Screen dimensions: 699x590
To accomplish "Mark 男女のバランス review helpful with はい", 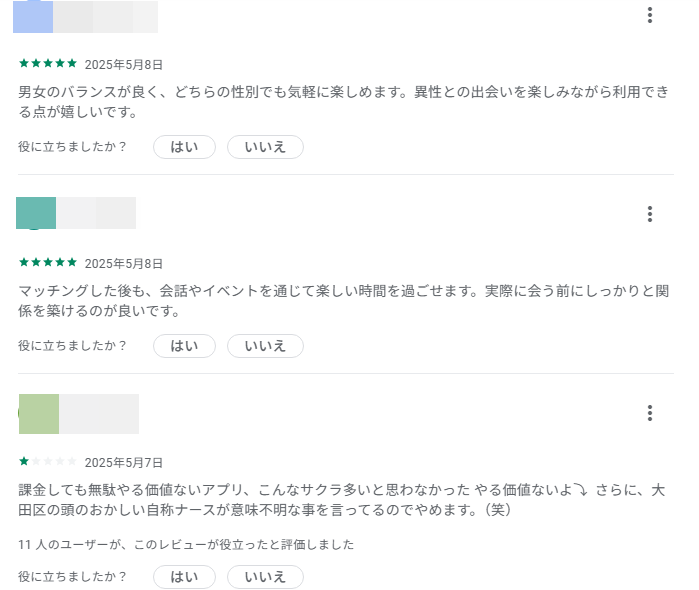I will click(x=184, y=147).
